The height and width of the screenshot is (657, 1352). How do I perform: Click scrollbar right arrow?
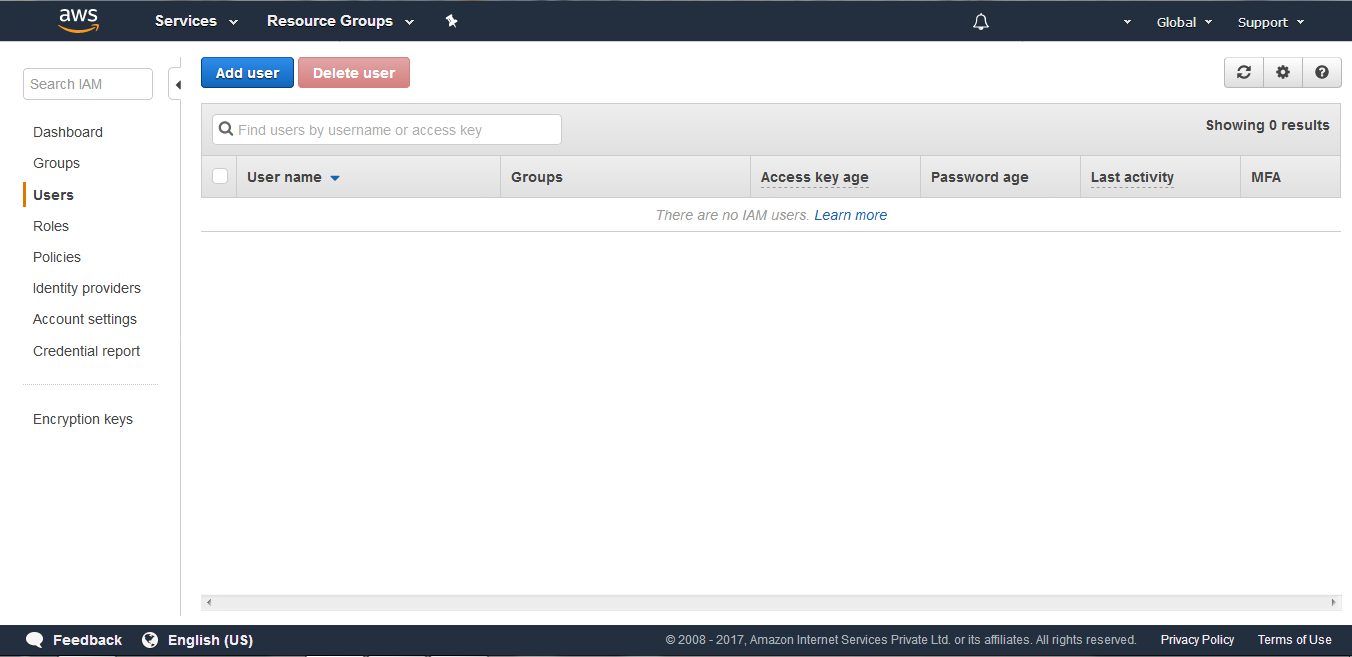click(x=1334, y=603)
